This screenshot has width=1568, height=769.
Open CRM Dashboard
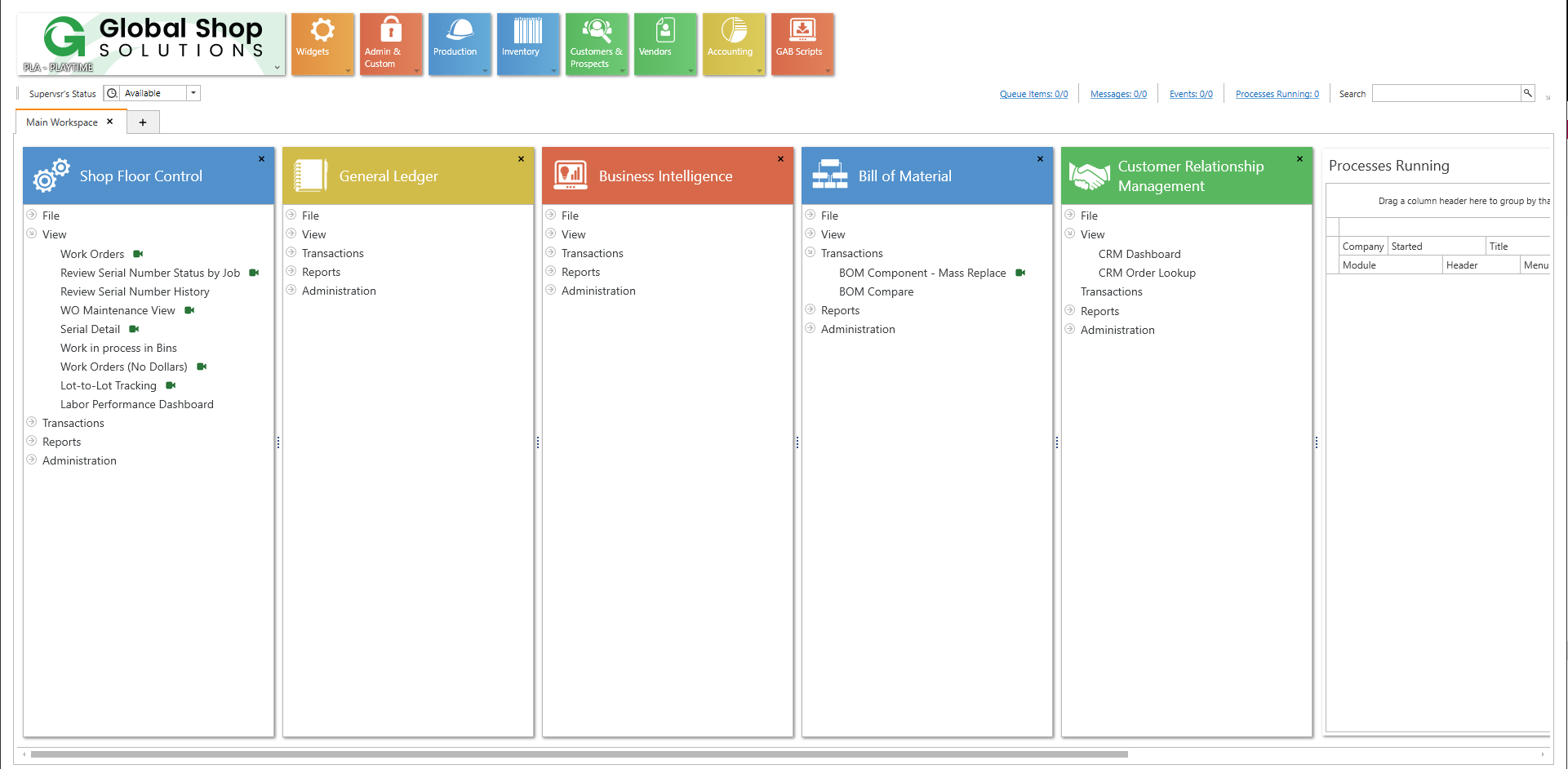click(1139, 254)
